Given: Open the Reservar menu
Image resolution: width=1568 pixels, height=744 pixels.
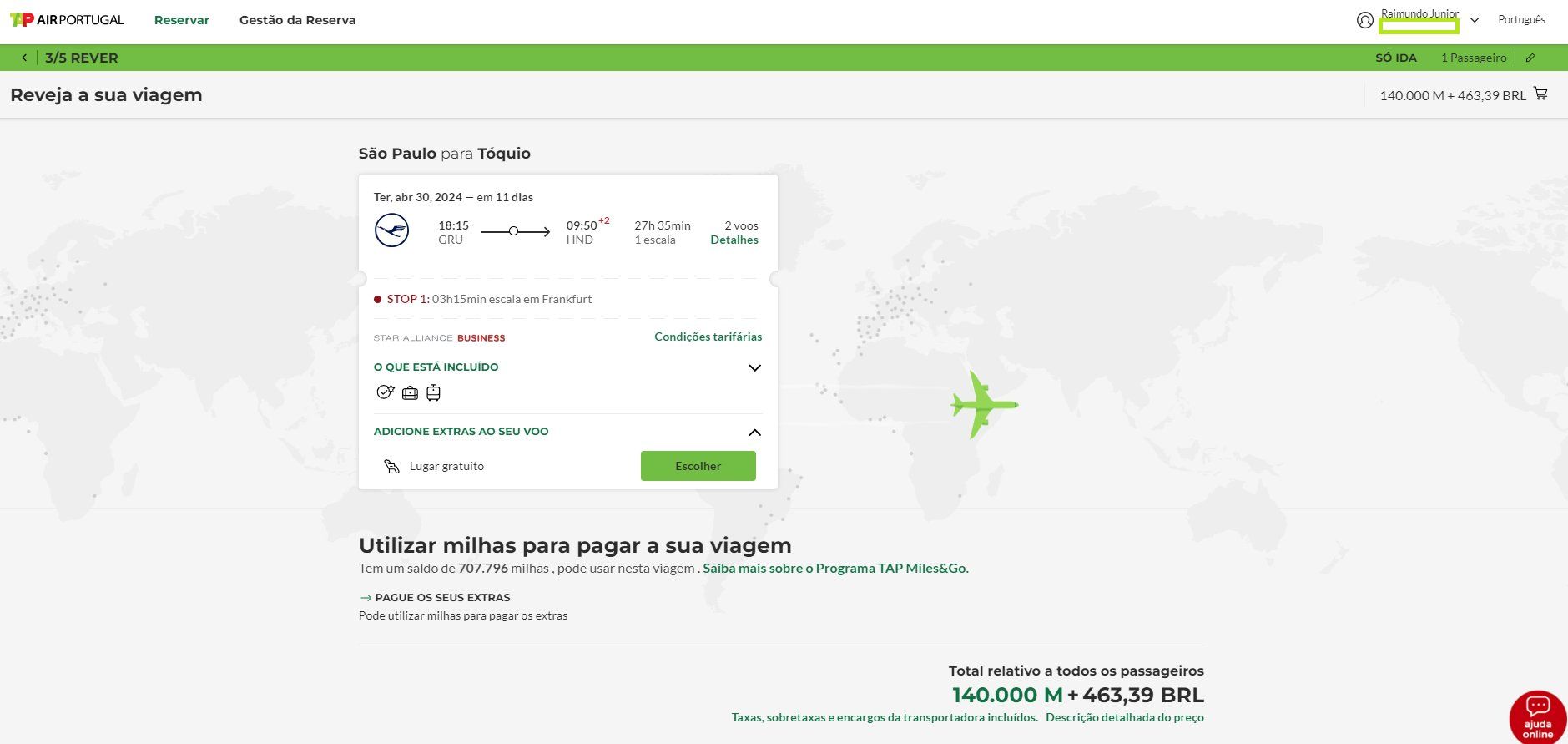Looking at the screenshot, I should point(182,20).
